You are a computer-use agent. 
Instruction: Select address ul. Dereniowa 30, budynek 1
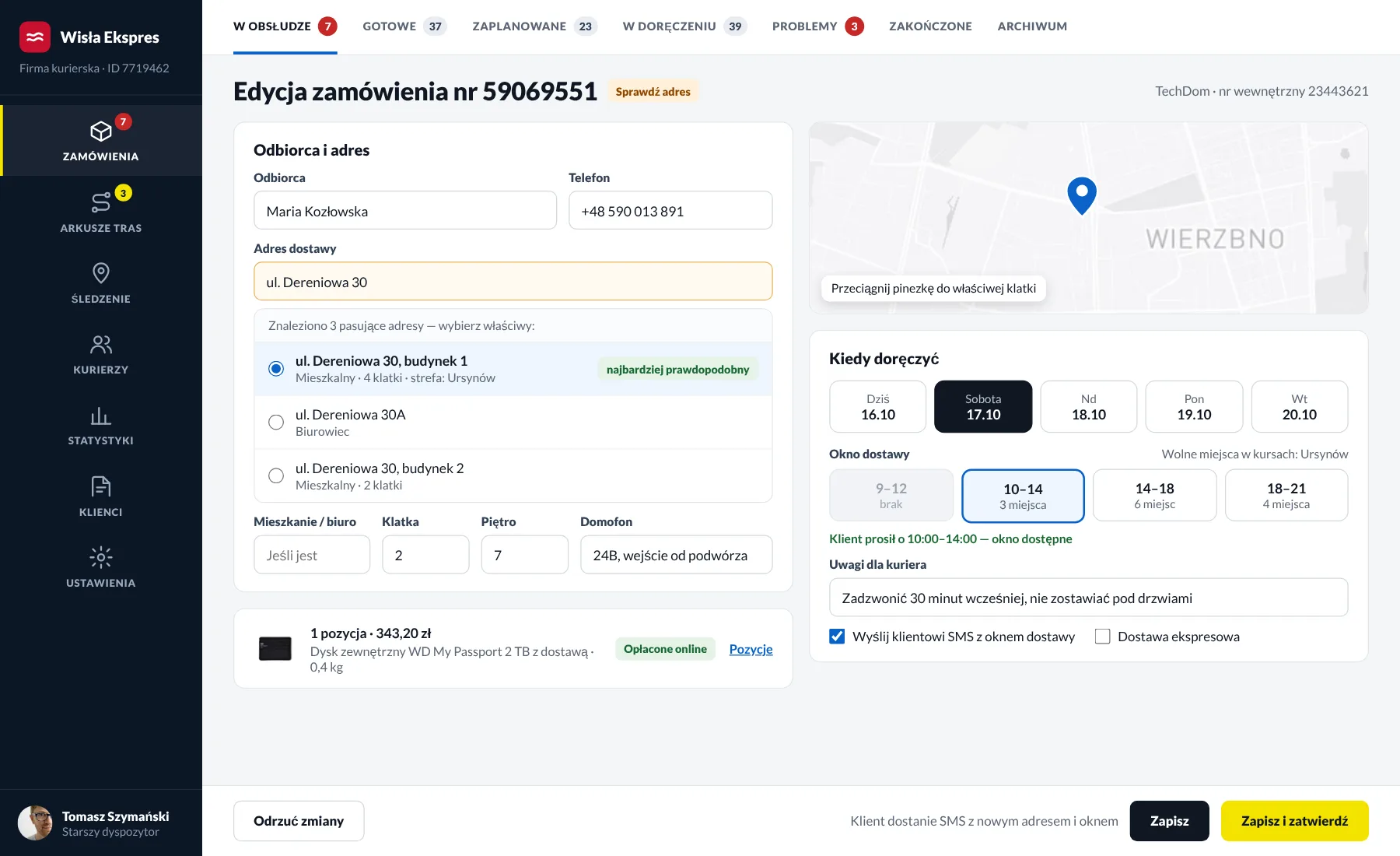coord(513,369)
